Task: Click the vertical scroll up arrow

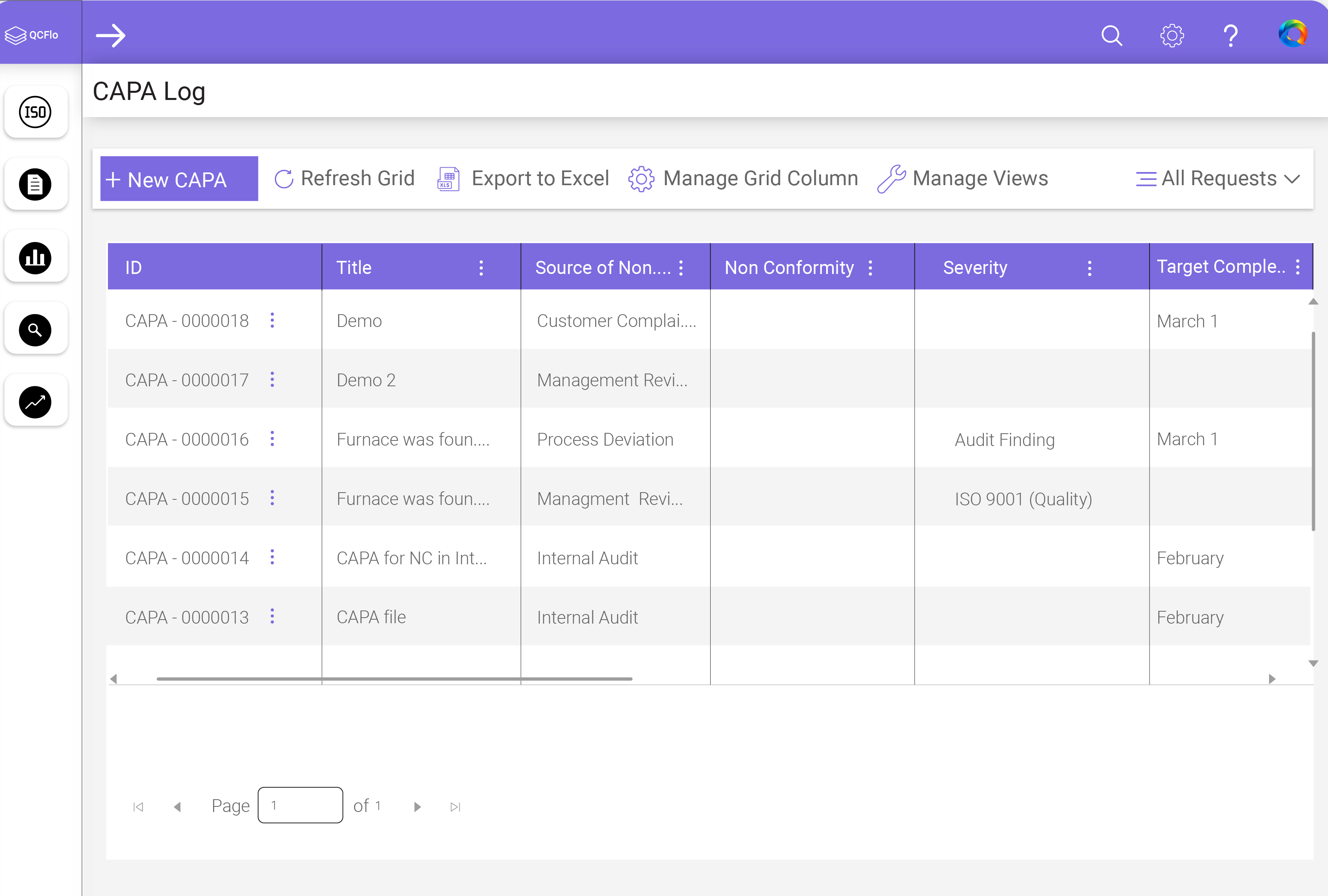Action: 1313,302
